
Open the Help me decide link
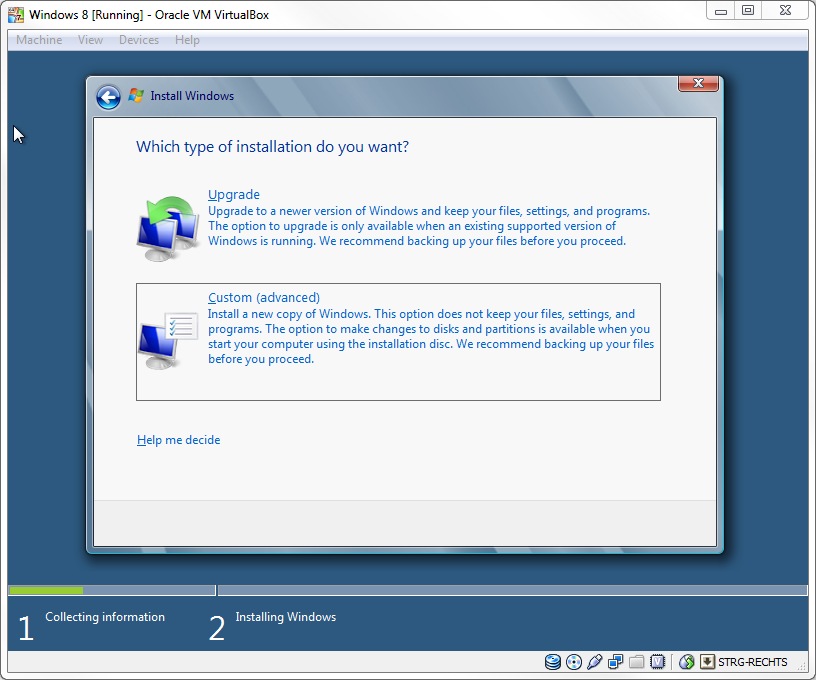click(178, 440)
